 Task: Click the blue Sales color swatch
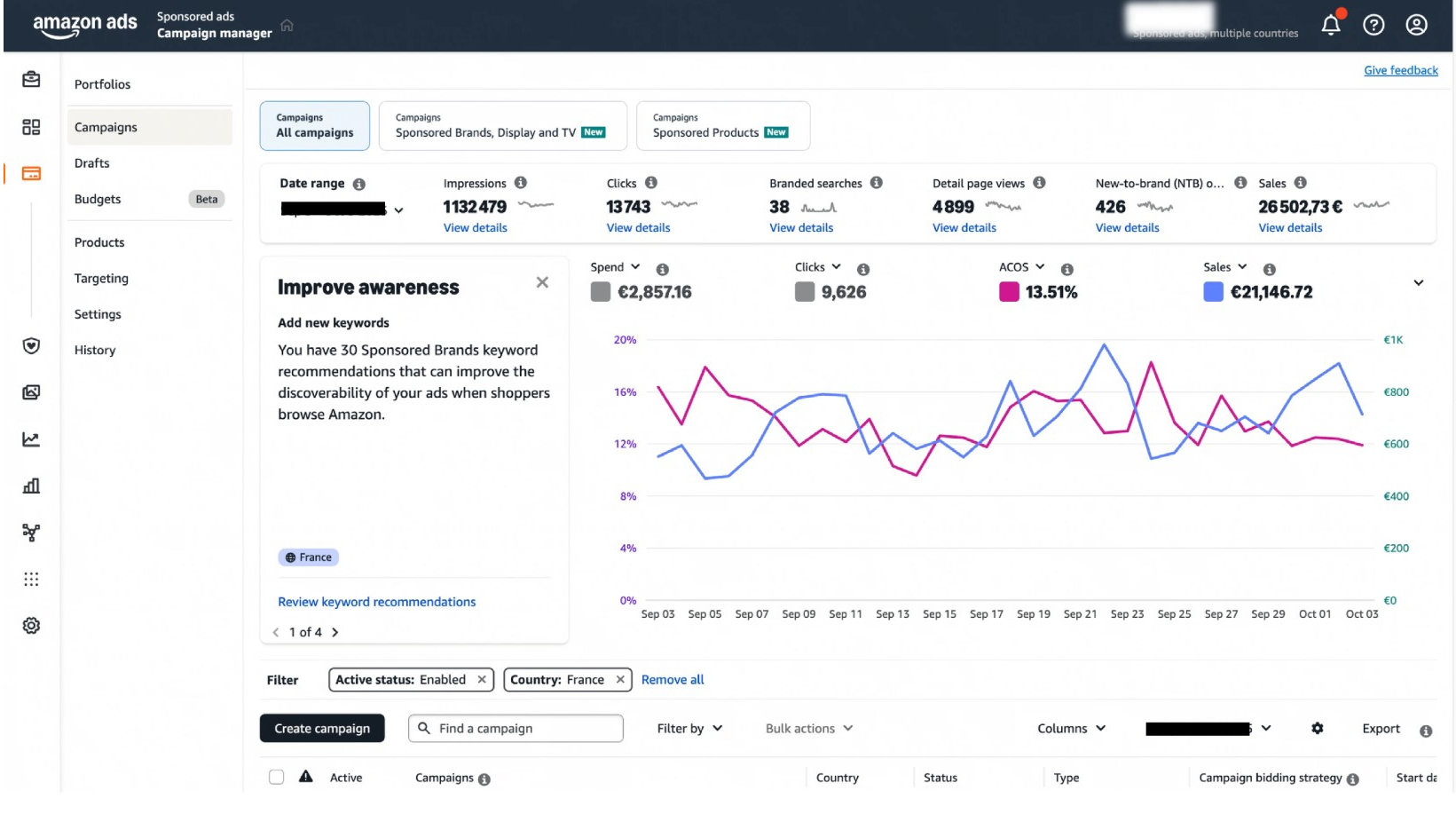tap(1213, 292)
